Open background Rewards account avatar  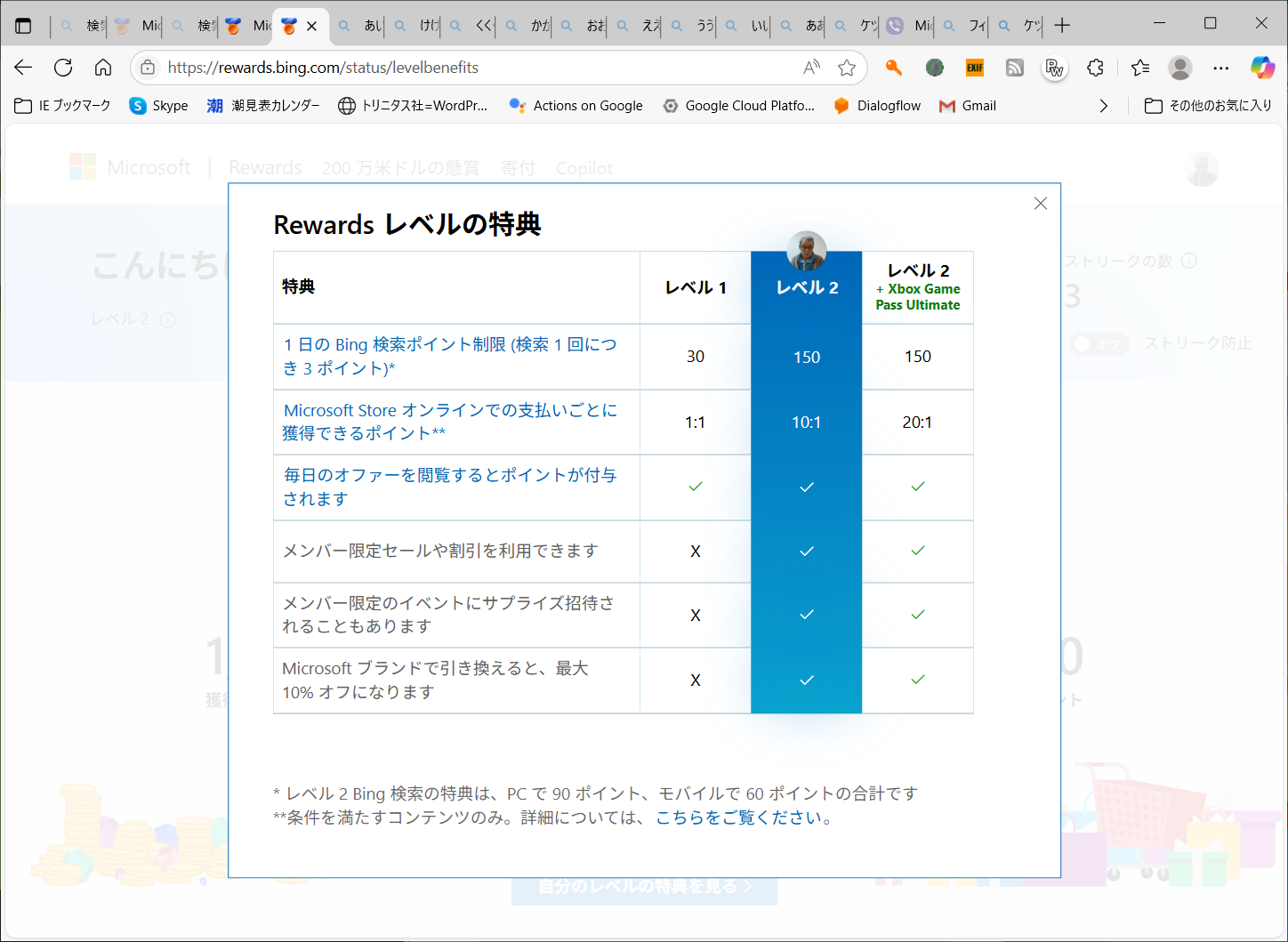(x=1203, y=169)
